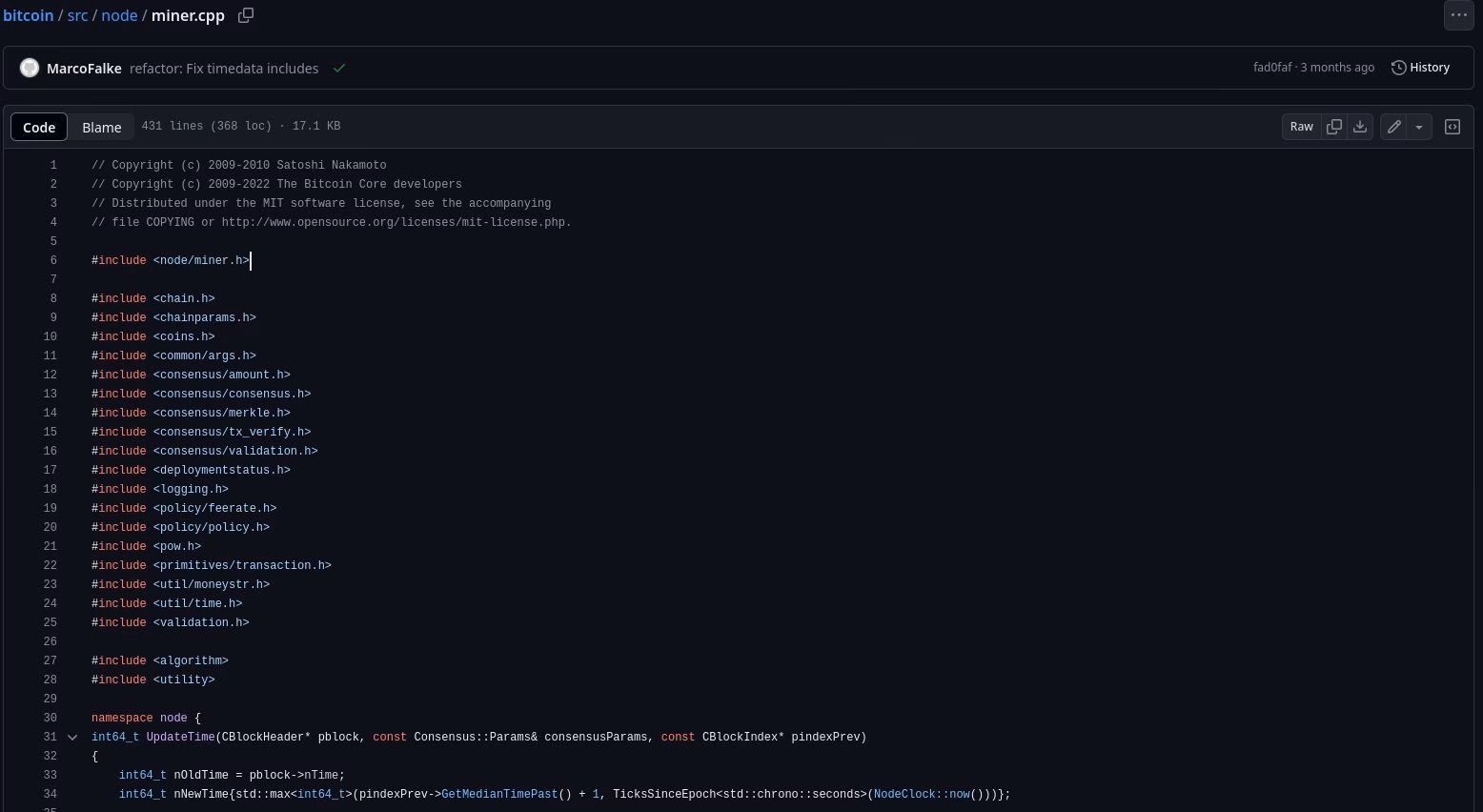Open the node folder breadcrumb

(118, 15)
